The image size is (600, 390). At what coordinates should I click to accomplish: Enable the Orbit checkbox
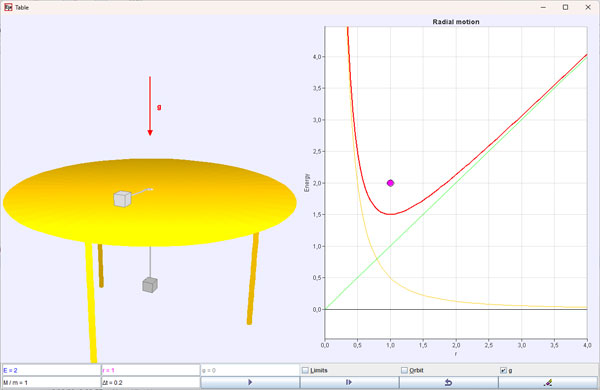[x=404, y=370]
